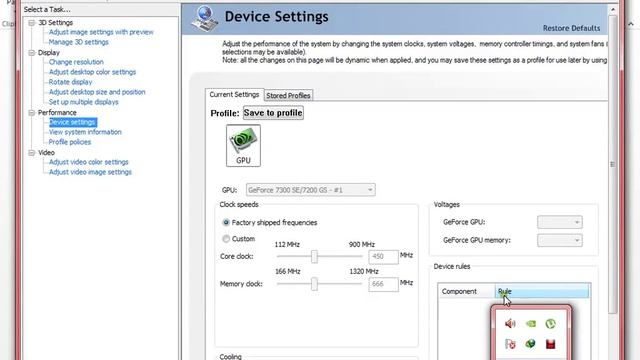This screenshot has width=640, height=360.
Task: Open Rotate display page
Action: tap(71, 82)
